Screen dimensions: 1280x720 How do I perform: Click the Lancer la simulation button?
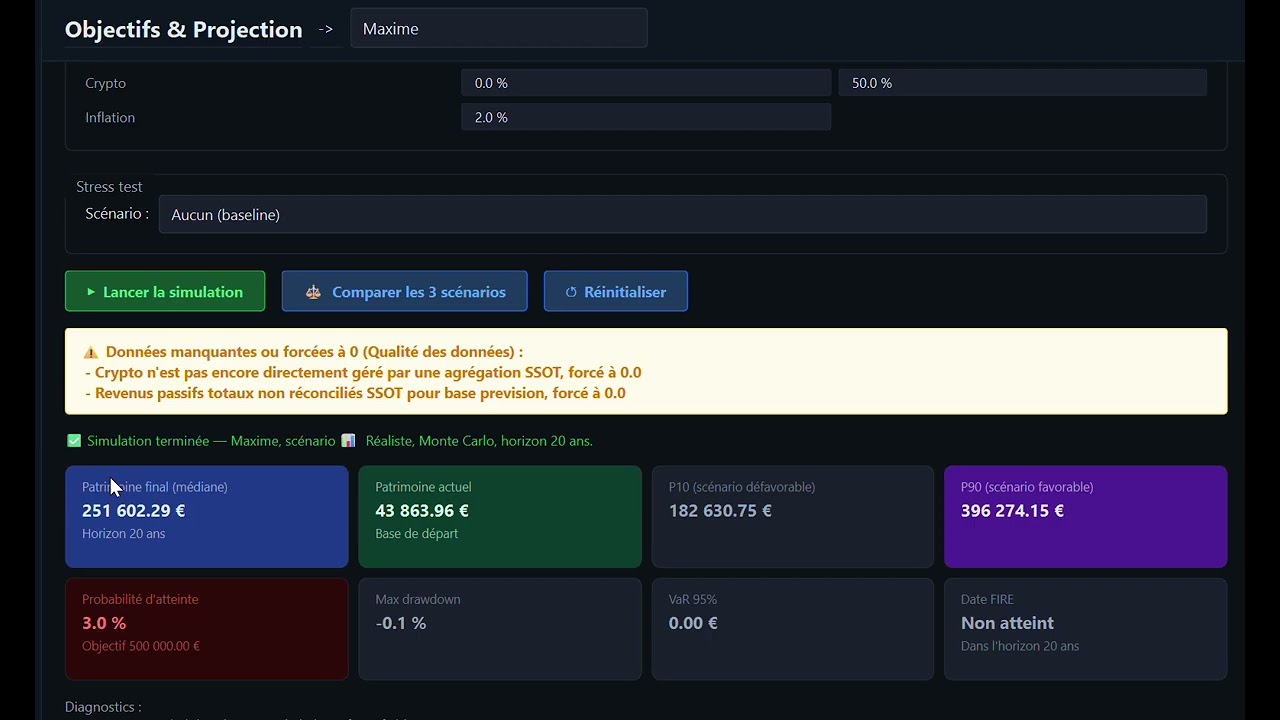coord(165,292)
